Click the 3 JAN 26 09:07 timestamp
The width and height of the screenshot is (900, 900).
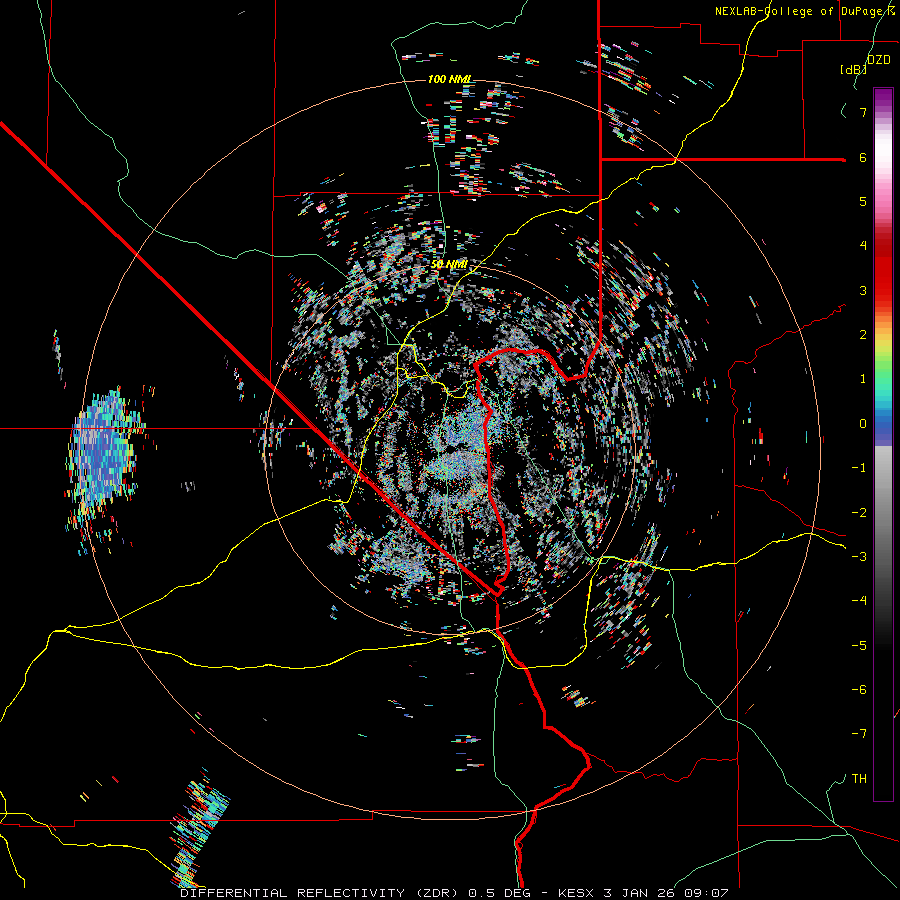666,893
